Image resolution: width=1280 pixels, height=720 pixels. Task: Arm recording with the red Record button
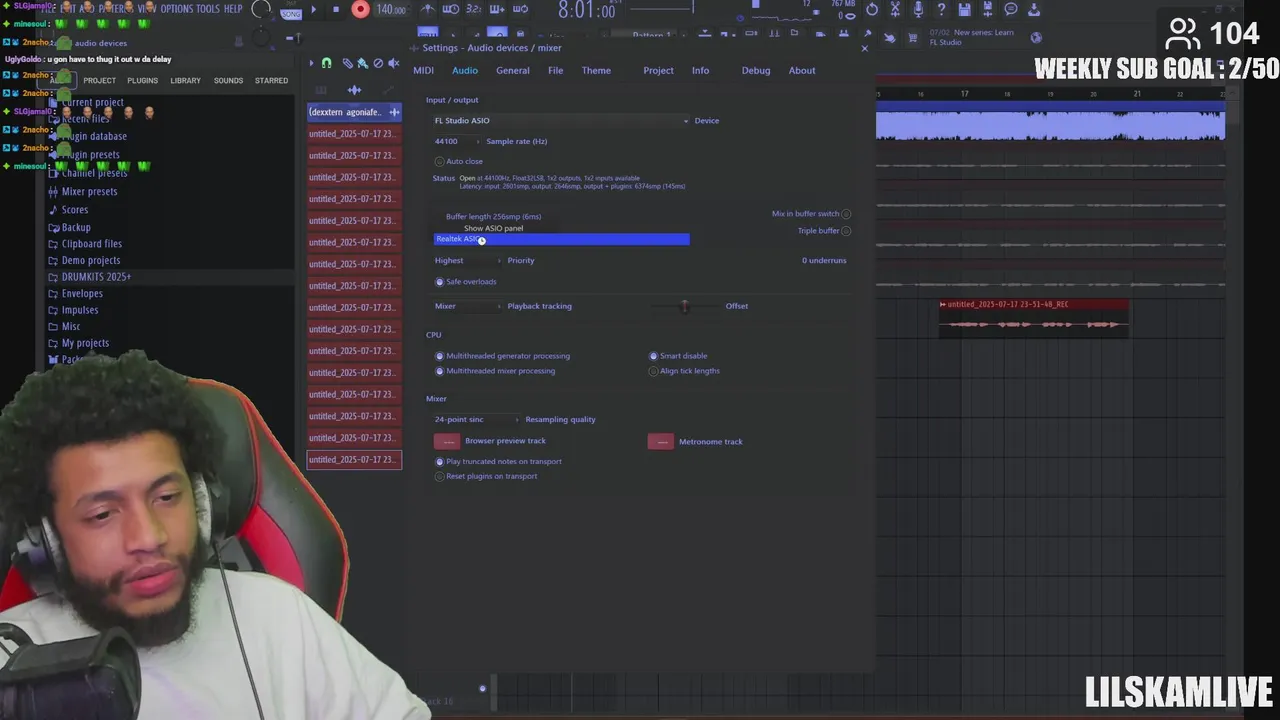pyautogui.click(x=361, y=9)
